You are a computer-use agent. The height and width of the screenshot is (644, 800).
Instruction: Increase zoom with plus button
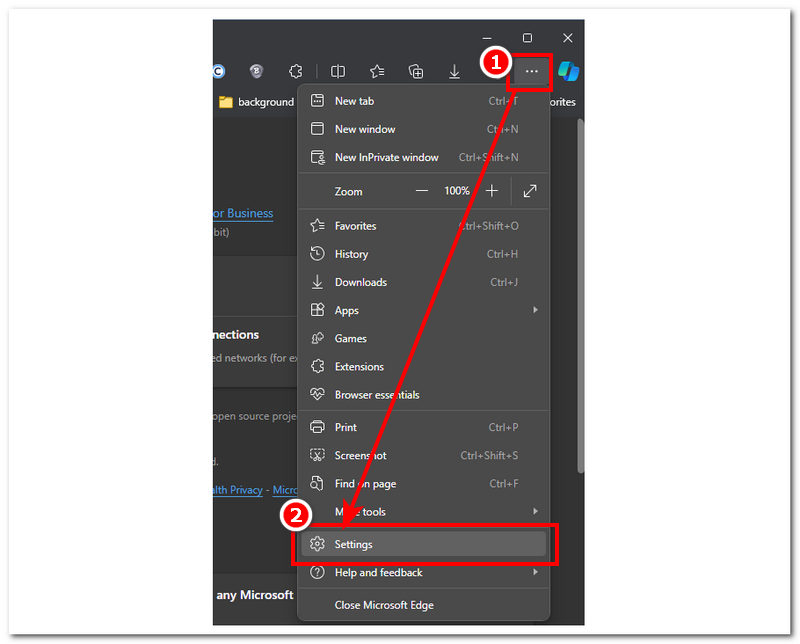point(492,191)
